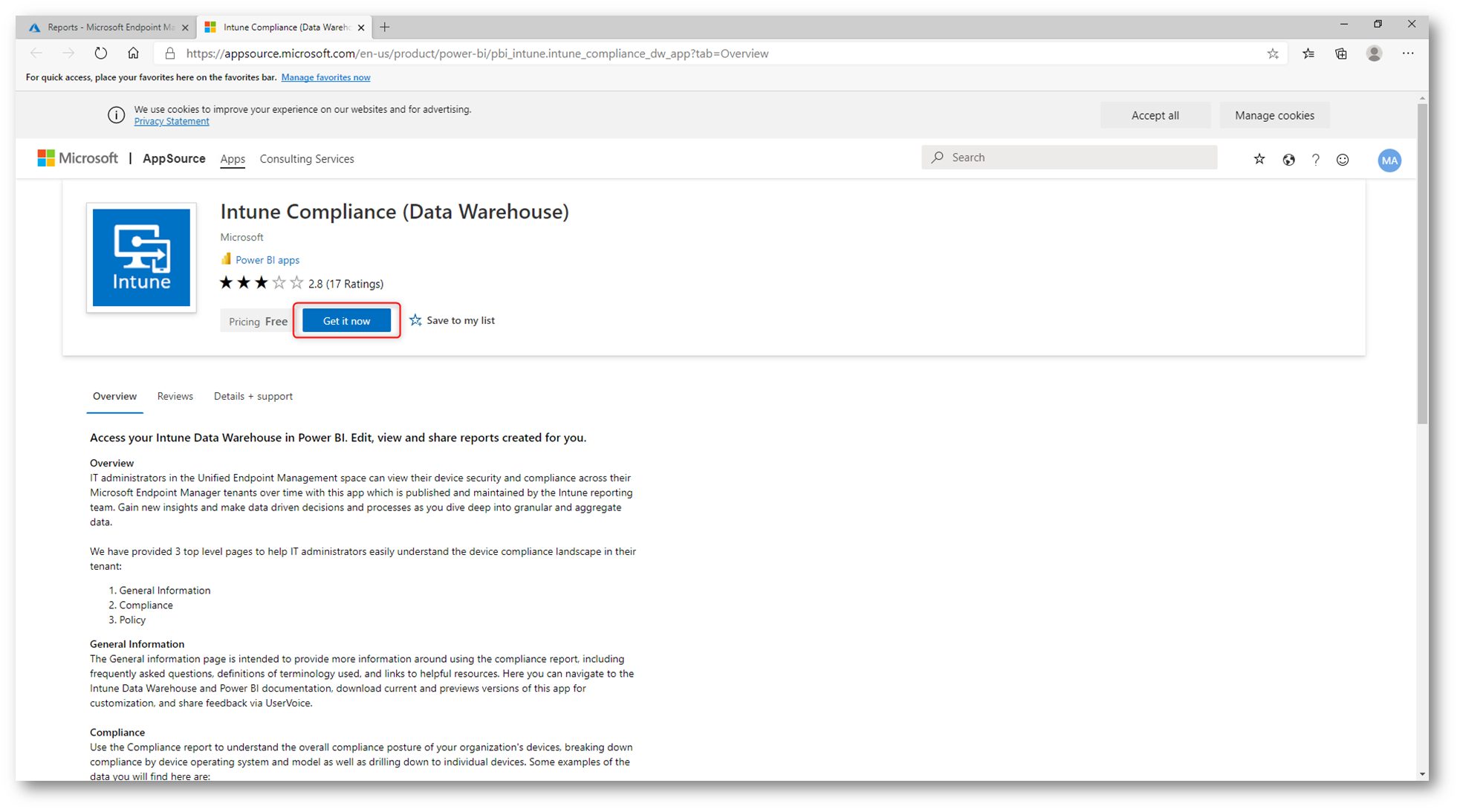1460x812 pixels.
Task: Click the Compliance section heading
Action: (x=117, y=733)
